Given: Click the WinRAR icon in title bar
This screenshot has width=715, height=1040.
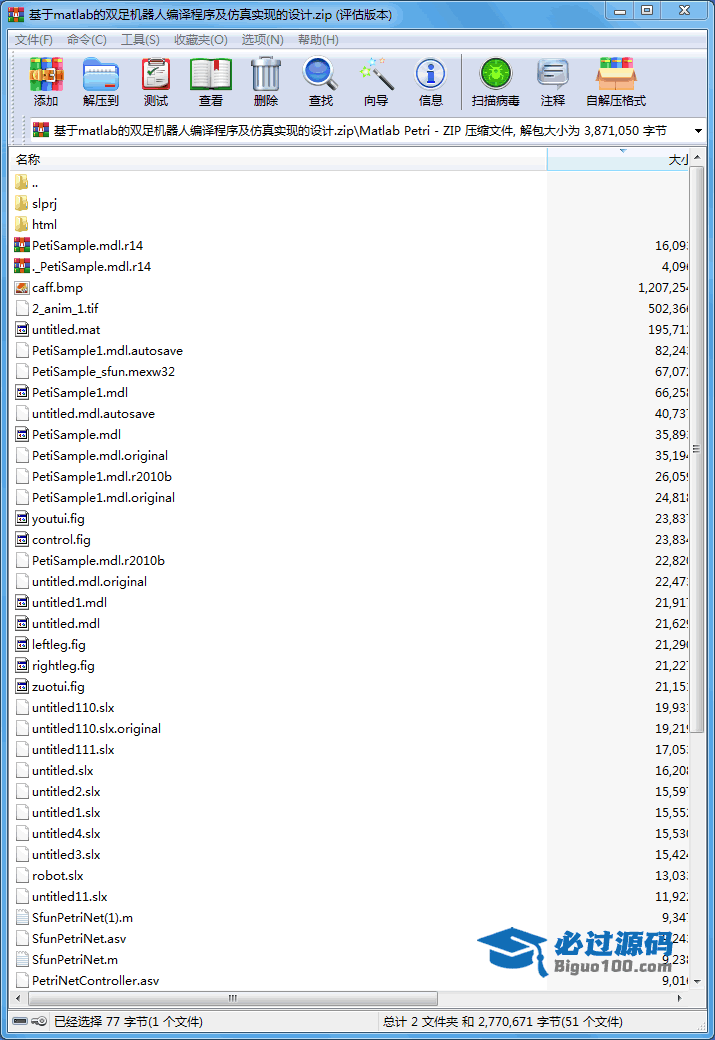Looking at the screenshot, I should 16,14.
